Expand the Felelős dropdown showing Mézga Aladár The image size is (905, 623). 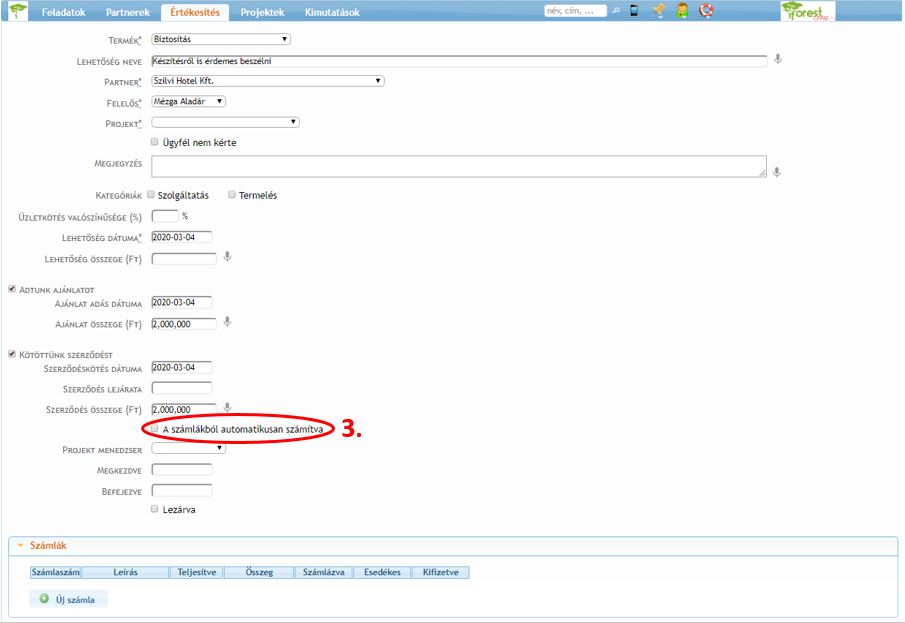pos(188,101)
